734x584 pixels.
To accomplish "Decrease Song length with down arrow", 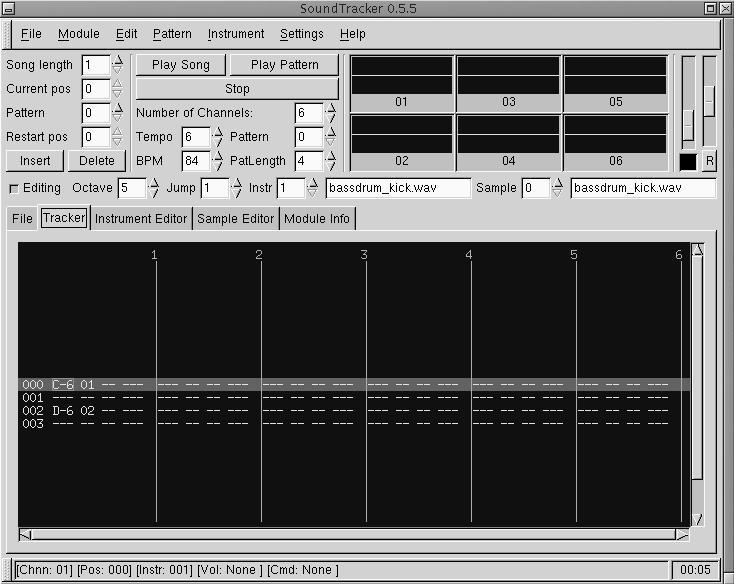I will pos(117,70).
